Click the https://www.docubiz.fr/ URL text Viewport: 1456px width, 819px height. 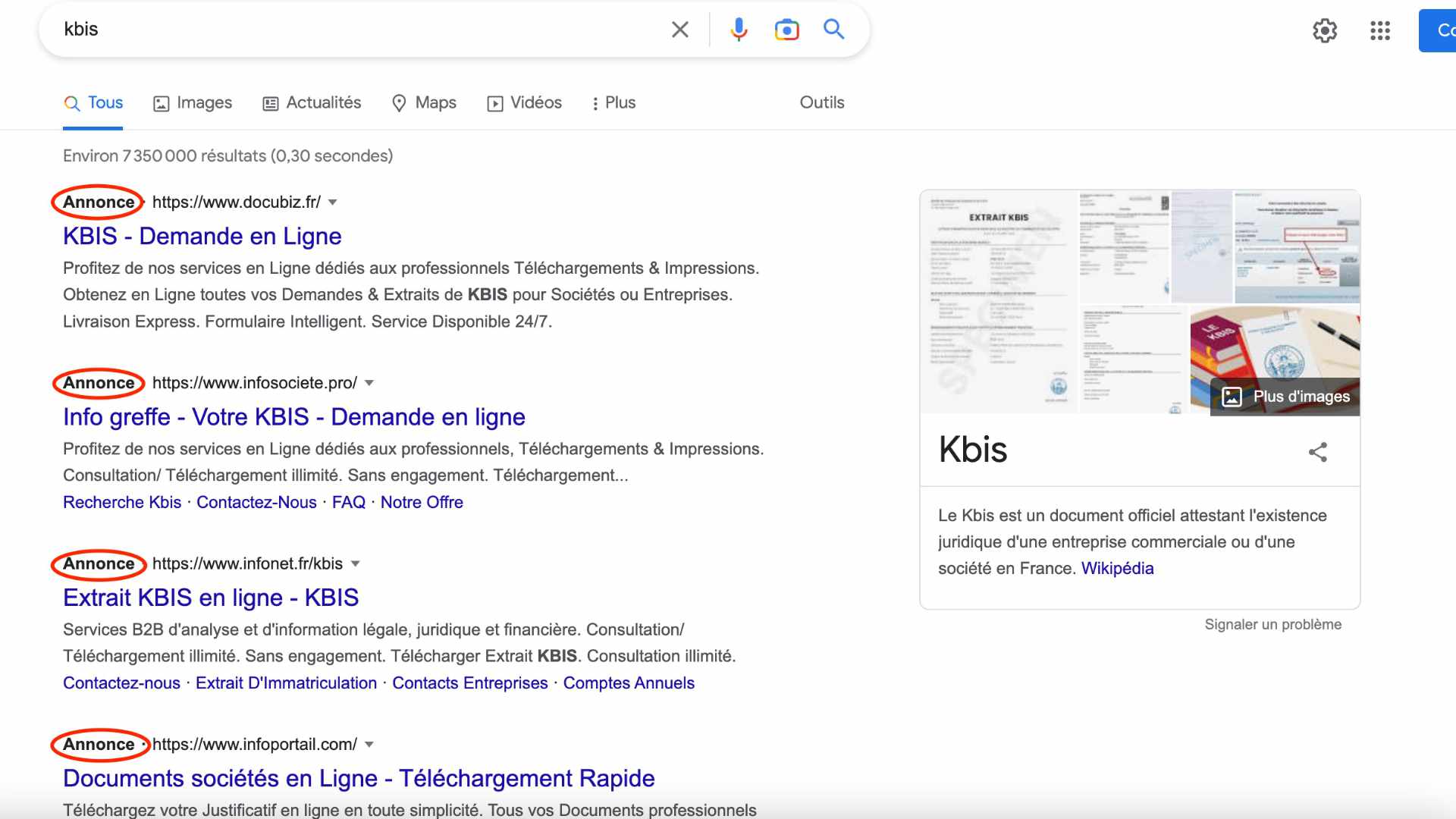pos(237,202)
